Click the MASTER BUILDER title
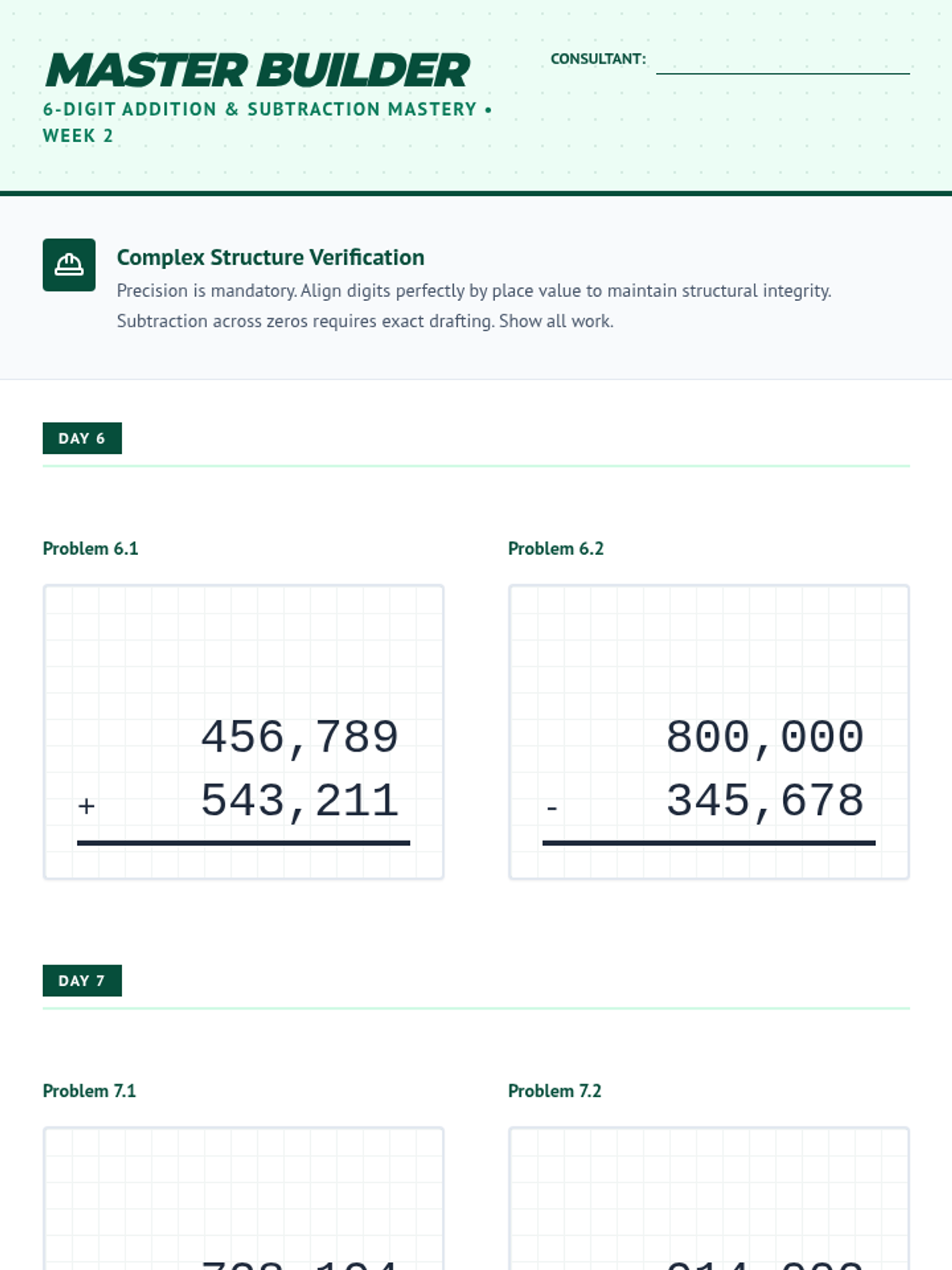Image resolution: width=952 pixels, height=1270 pixels. (258, 71)
